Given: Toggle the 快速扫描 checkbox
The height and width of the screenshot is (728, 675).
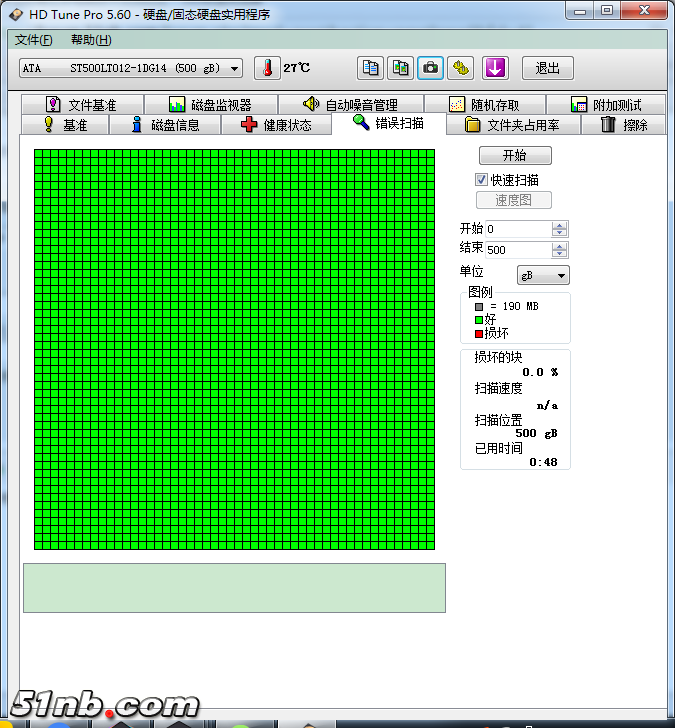Looking at the screenshot, I should pyautogui.click(x=481, y=180).
